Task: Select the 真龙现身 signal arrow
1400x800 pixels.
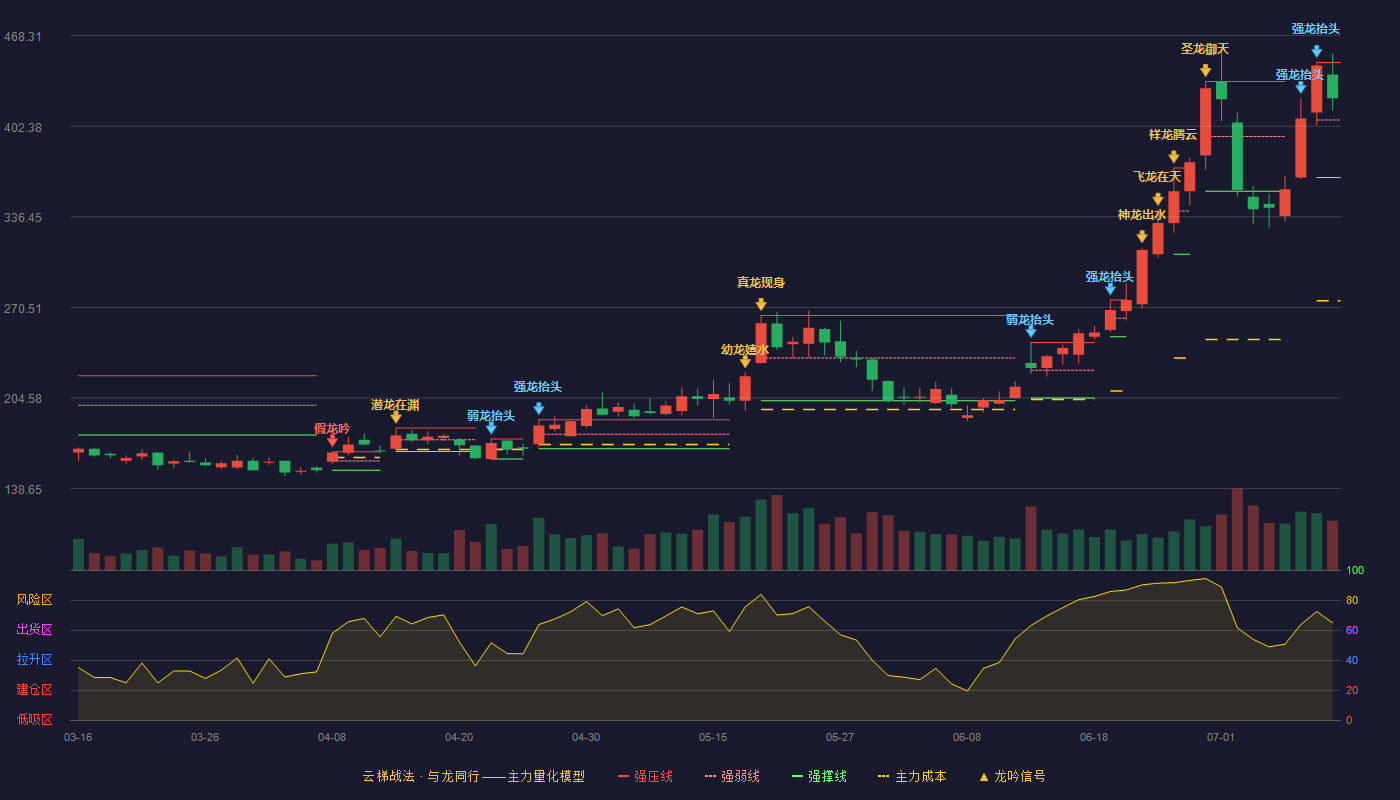Action: coord(761,304)
